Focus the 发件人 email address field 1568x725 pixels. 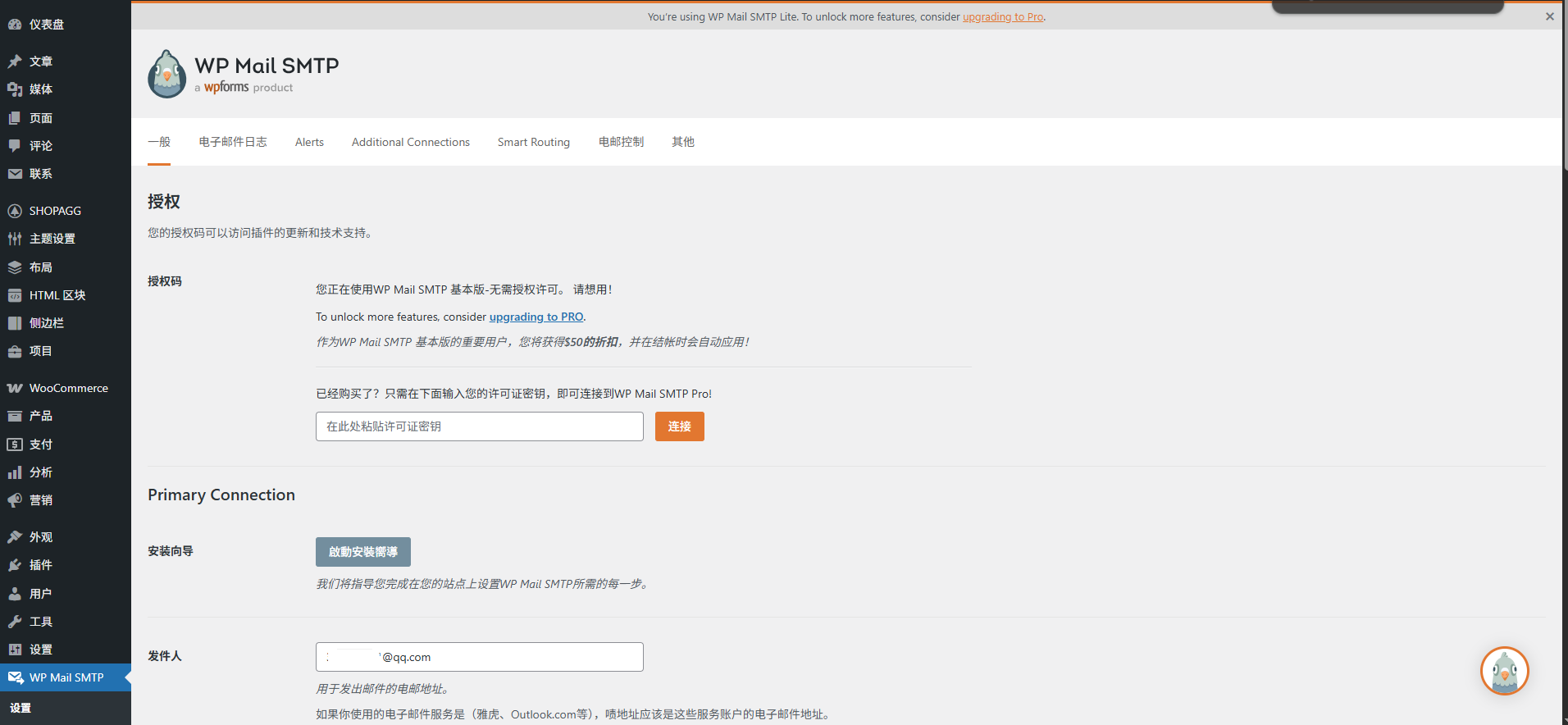tap(480, 657)
